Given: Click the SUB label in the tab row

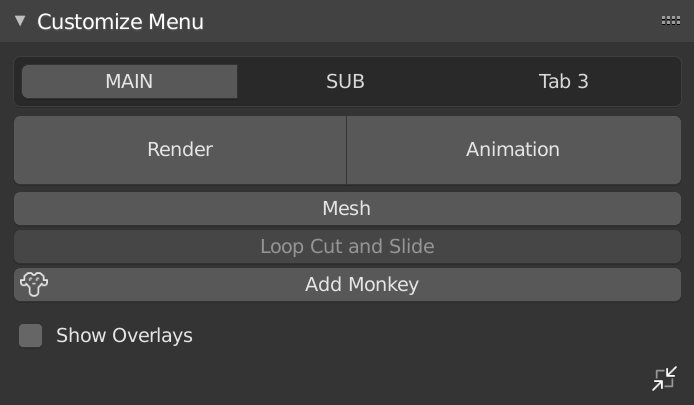Looking at the screenshot, I should click(x=345, y=82).
